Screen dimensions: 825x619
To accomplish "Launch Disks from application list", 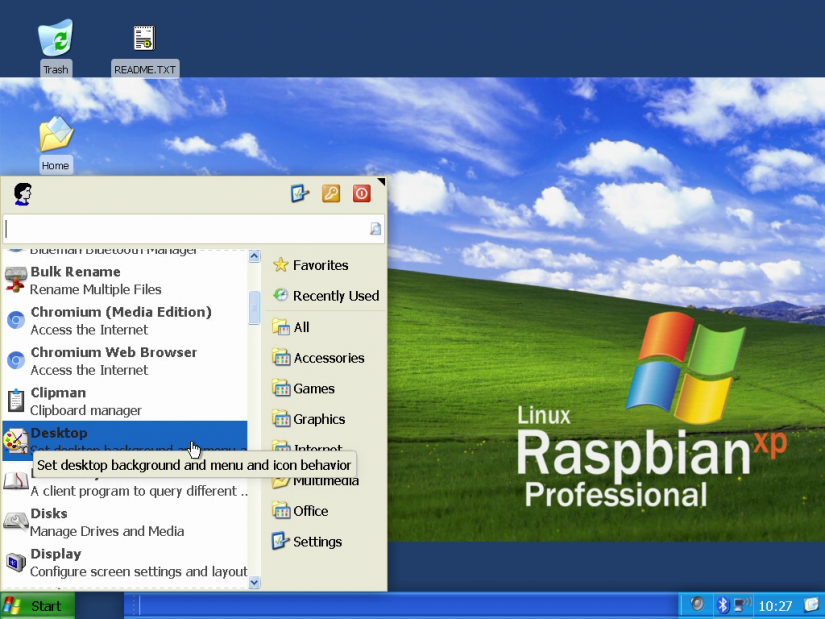I will click(x=92, y=522).
